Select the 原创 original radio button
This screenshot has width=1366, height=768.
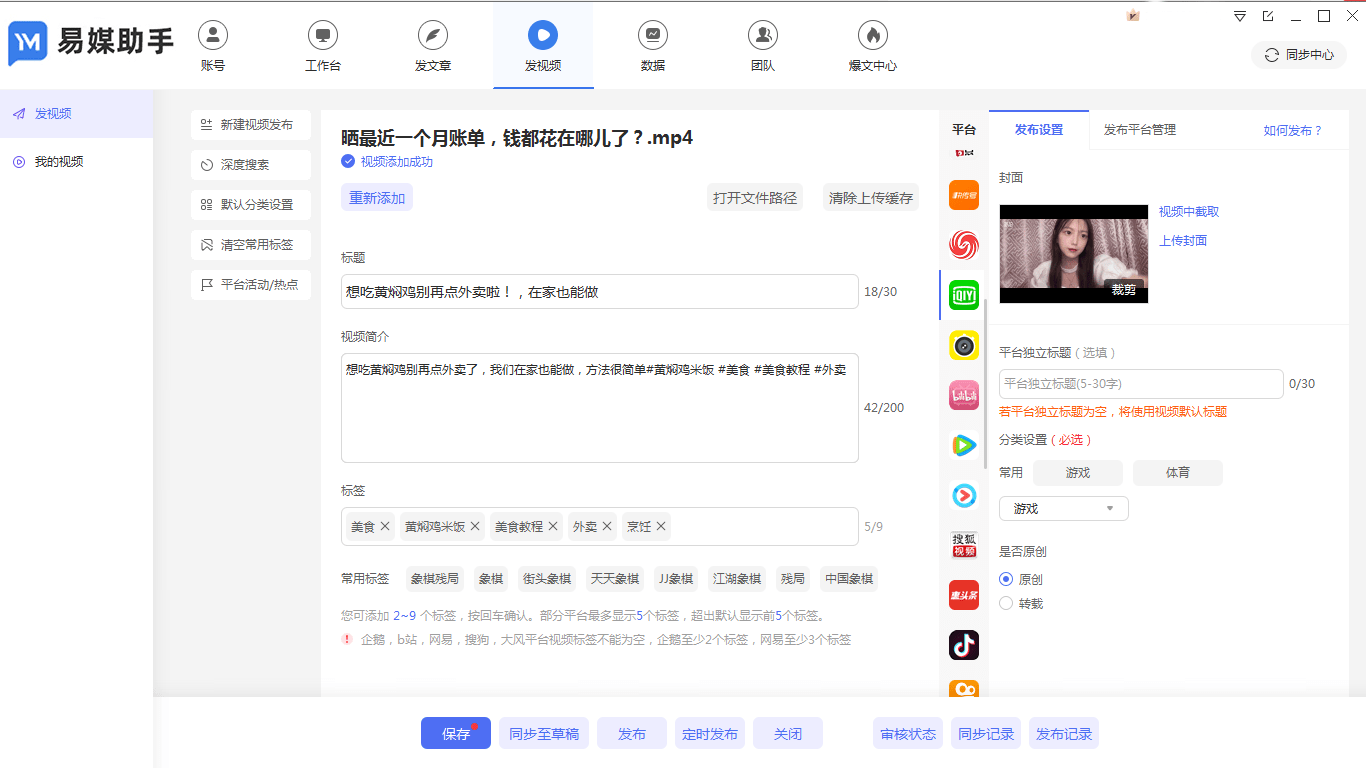click(1006, 579)
